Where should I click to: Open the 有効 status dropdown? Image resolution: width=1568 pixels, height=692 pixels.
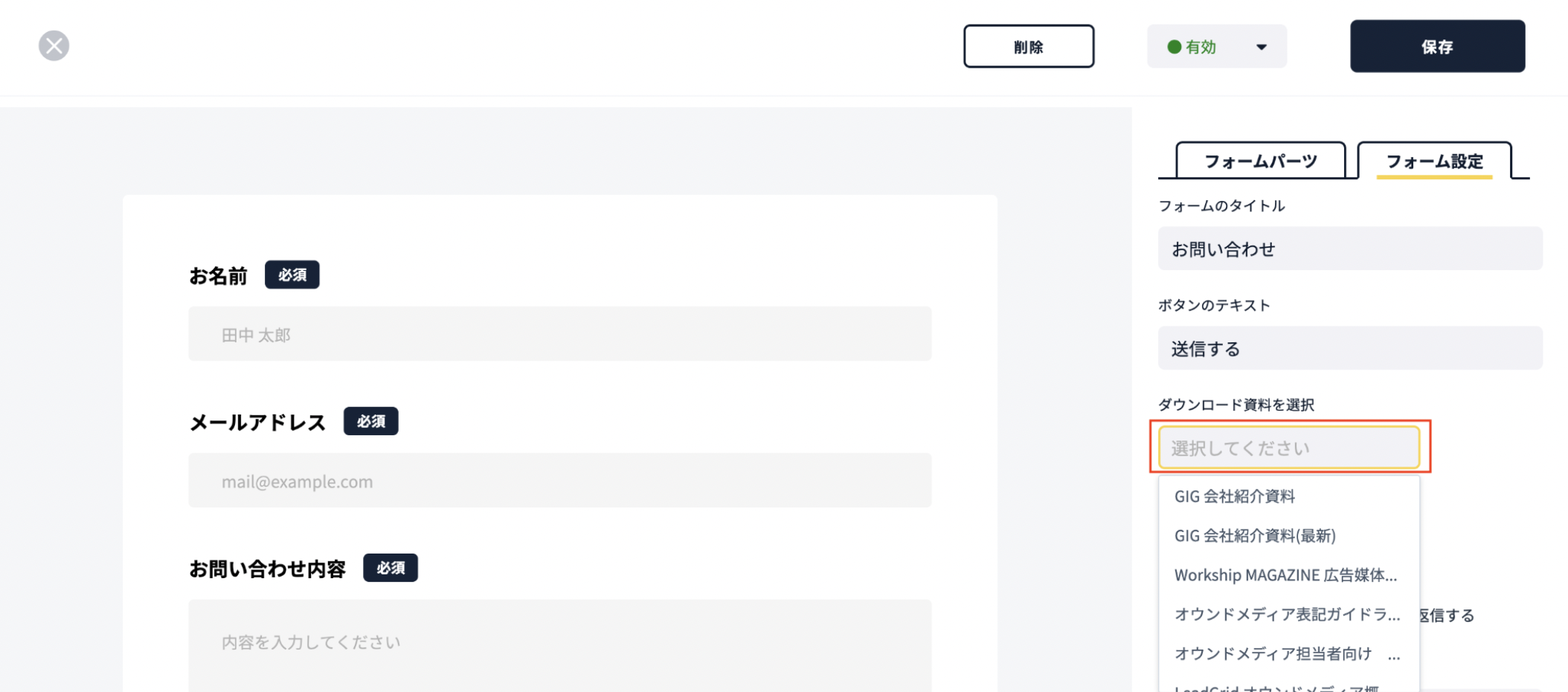(1216, 46)
